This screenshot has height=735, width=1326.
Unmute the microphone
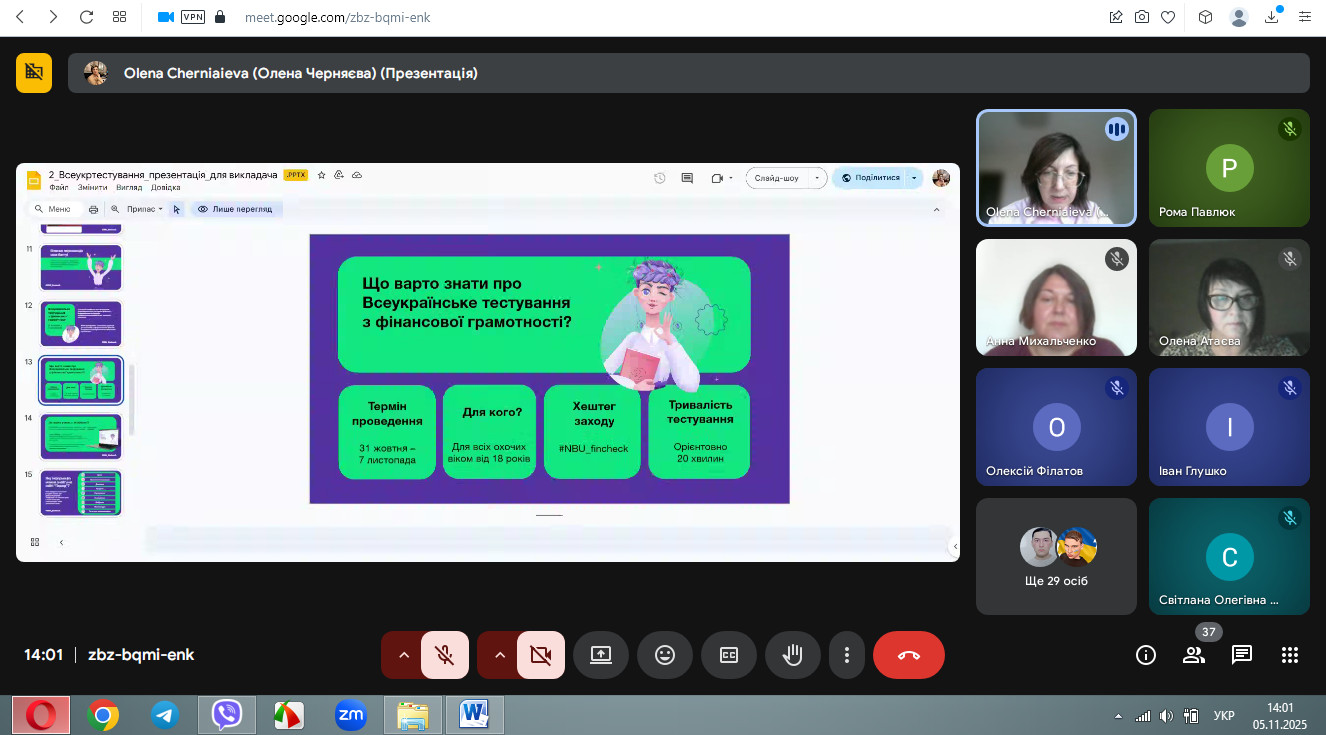445,655
